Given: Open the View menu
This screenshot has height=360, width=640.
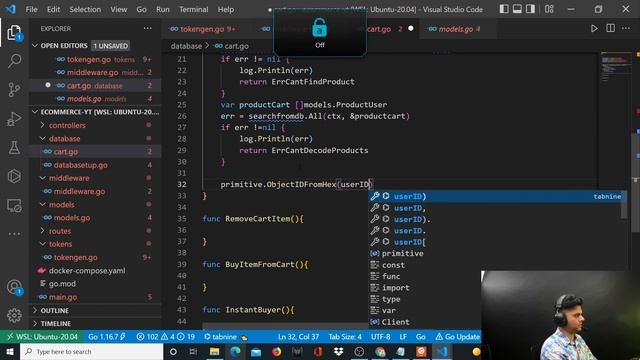Looking at the screenshot, I should [118, 9].
